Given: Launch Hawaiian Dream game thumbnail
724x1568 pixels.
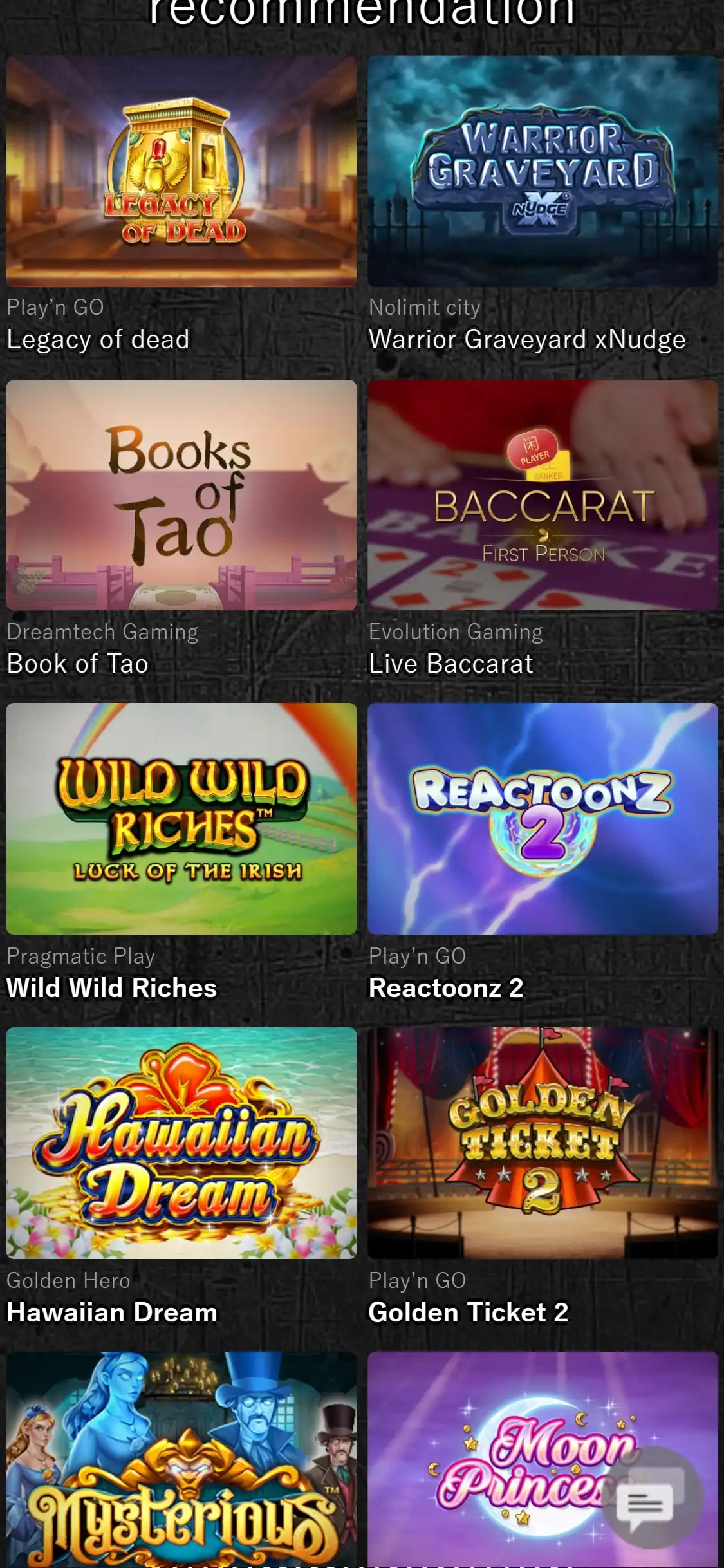Looking at the screenshot, I should (x=181, y=1143).
